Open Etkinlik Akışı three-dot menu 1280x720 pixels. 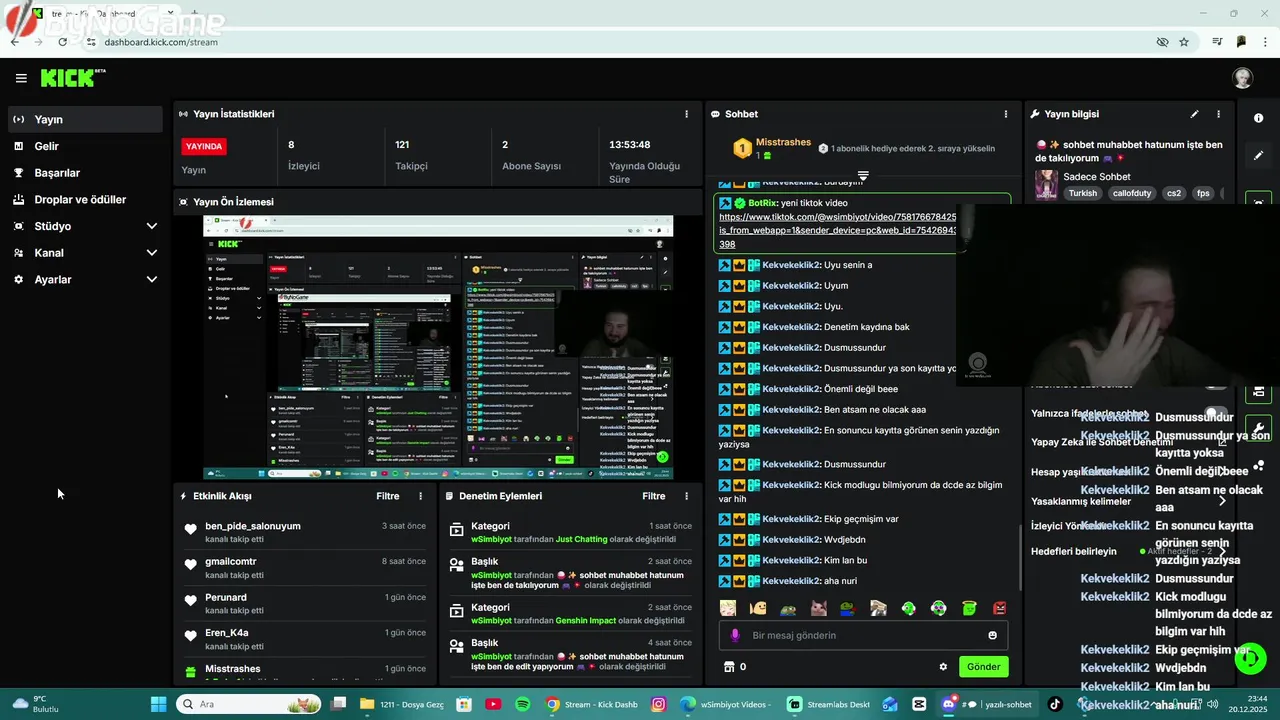(420, 496)
